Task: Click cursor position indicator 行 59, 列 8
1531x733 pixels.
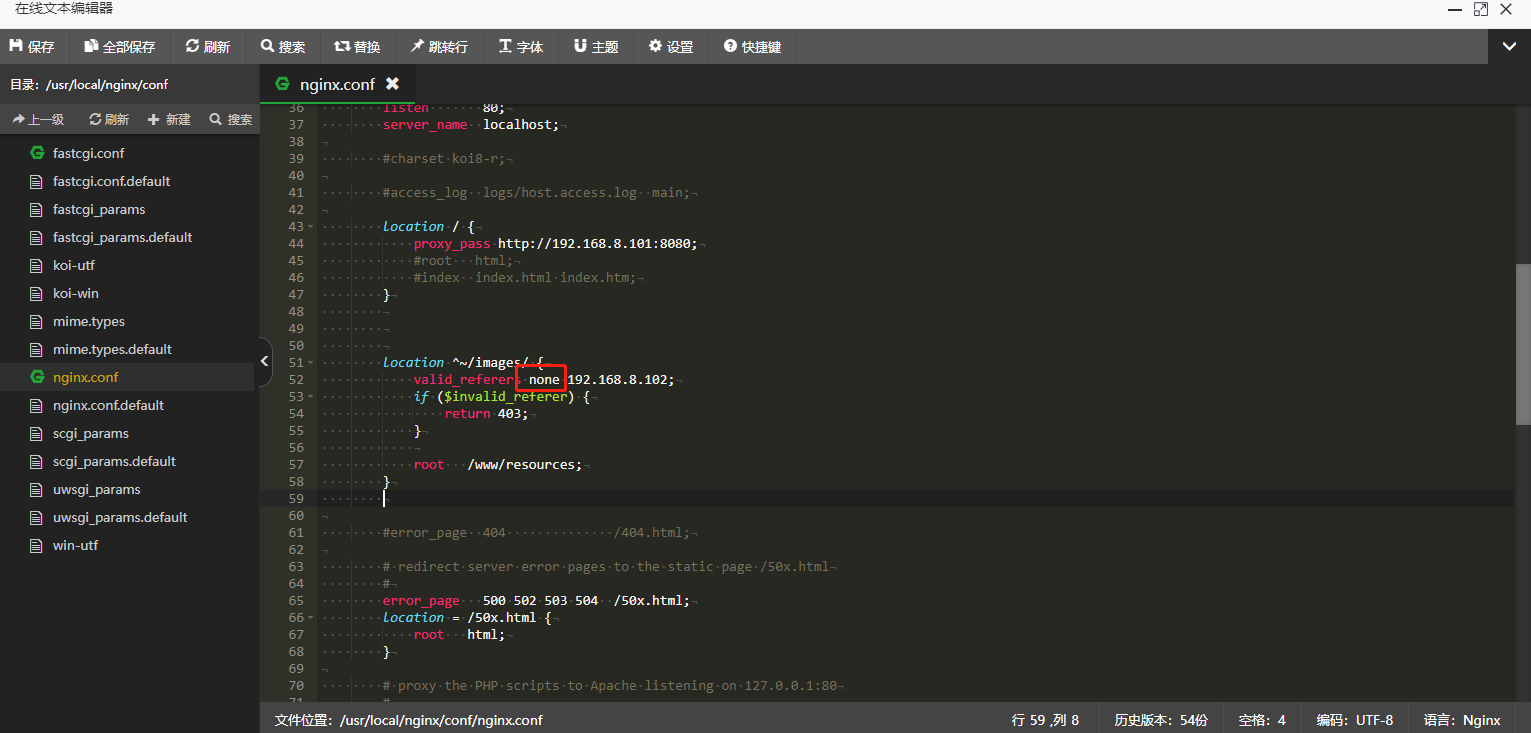Action: tap(1045, 720)
